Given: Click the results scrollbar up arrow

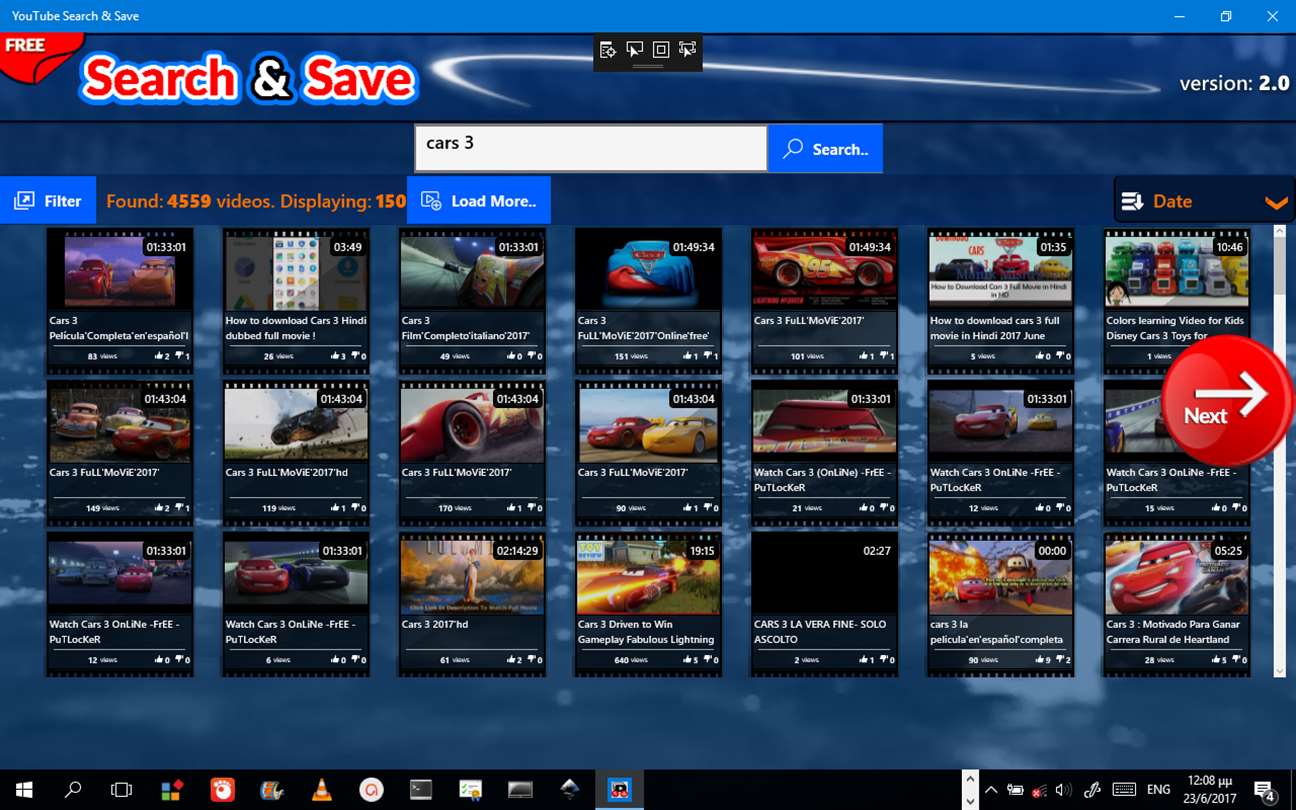Looking at the screenshot, I should pos(1279,233).
